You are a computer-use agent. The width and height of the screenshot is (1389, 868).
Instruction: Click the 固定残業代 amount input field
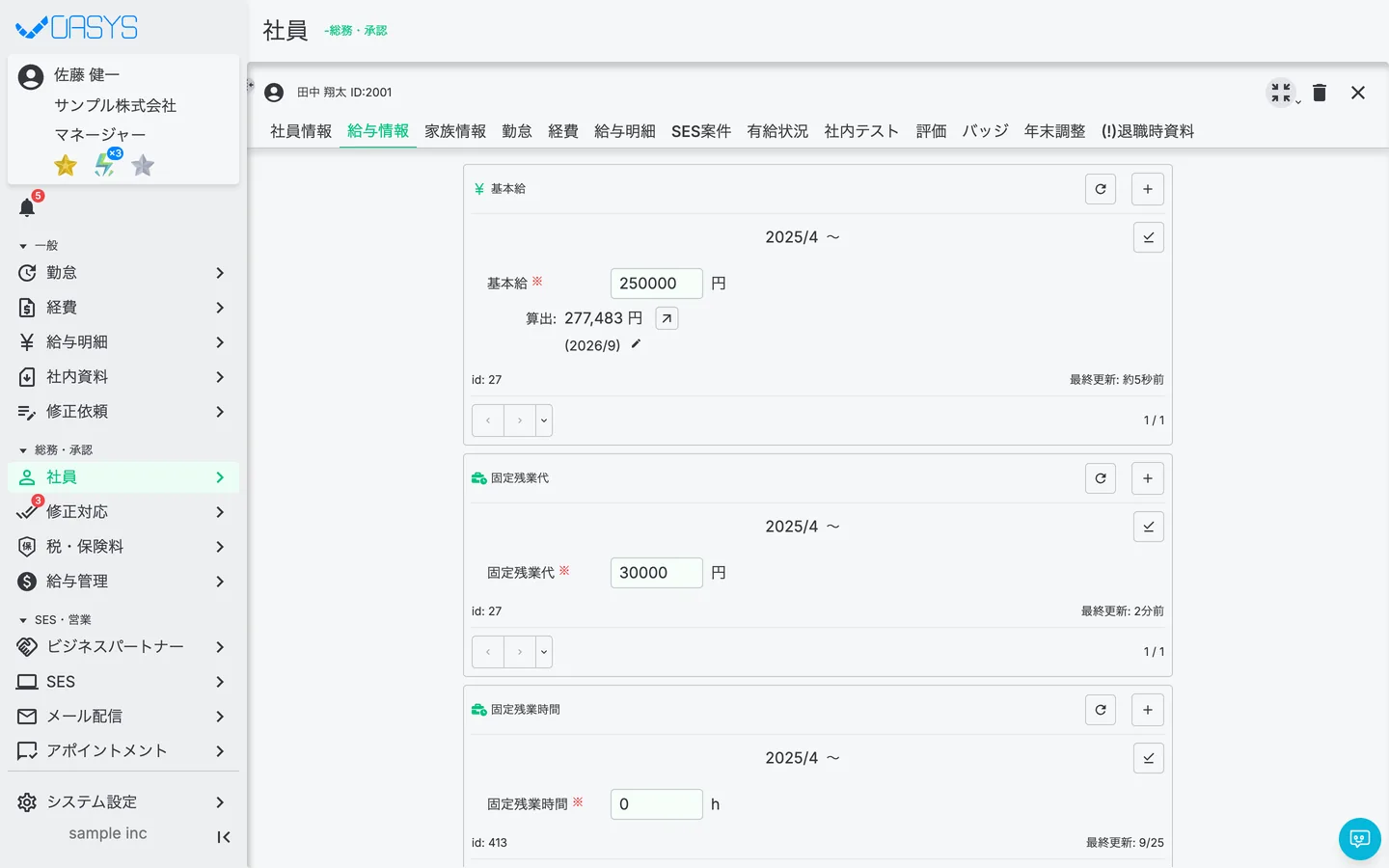(x=657, y=573)
